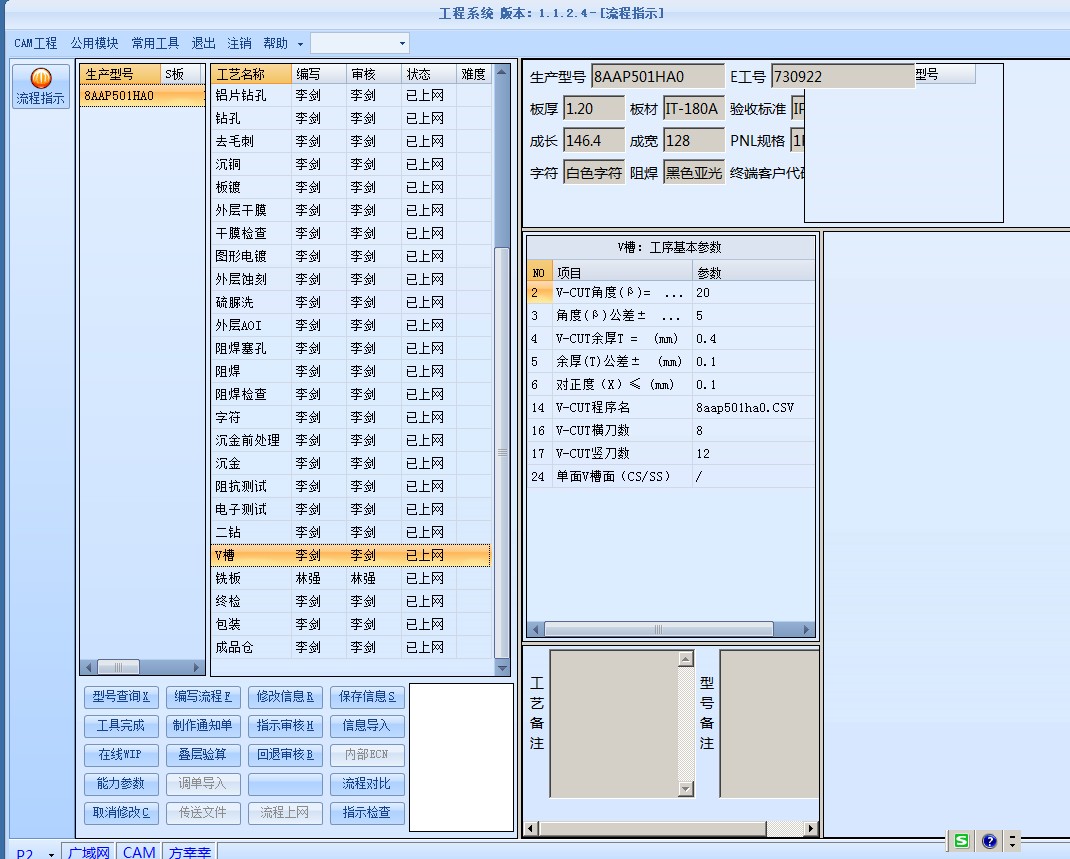Open the CAM工程 menu
The height and width of the screenshot is (859, 1070).
35,44
